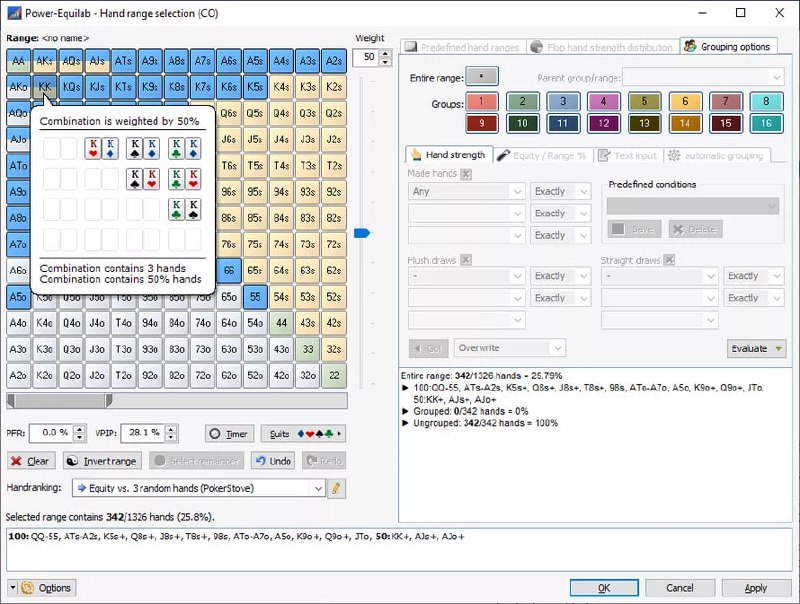This screenshot has height=604, width=800.
Task: Expand the Grouped 0/342 hands row
Action: (x=406, y=411)
